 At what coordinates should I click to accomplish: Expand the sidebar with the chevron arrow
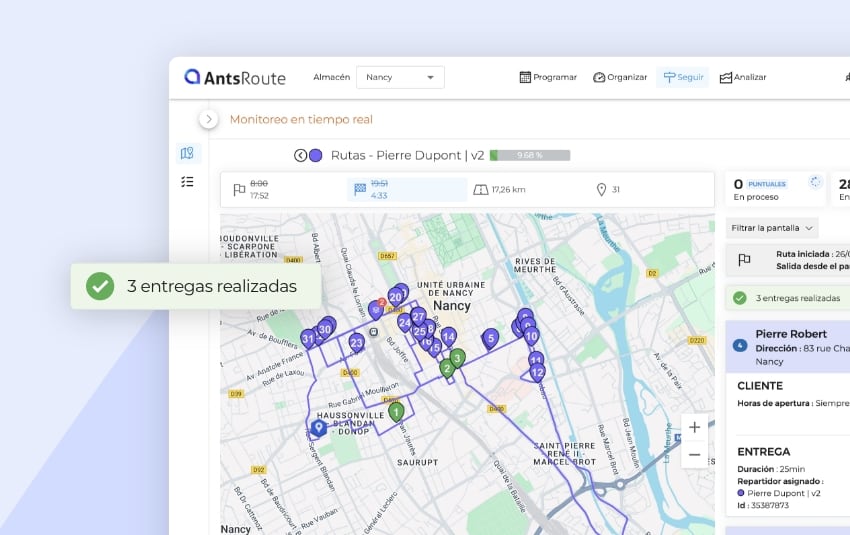(208, 120)
